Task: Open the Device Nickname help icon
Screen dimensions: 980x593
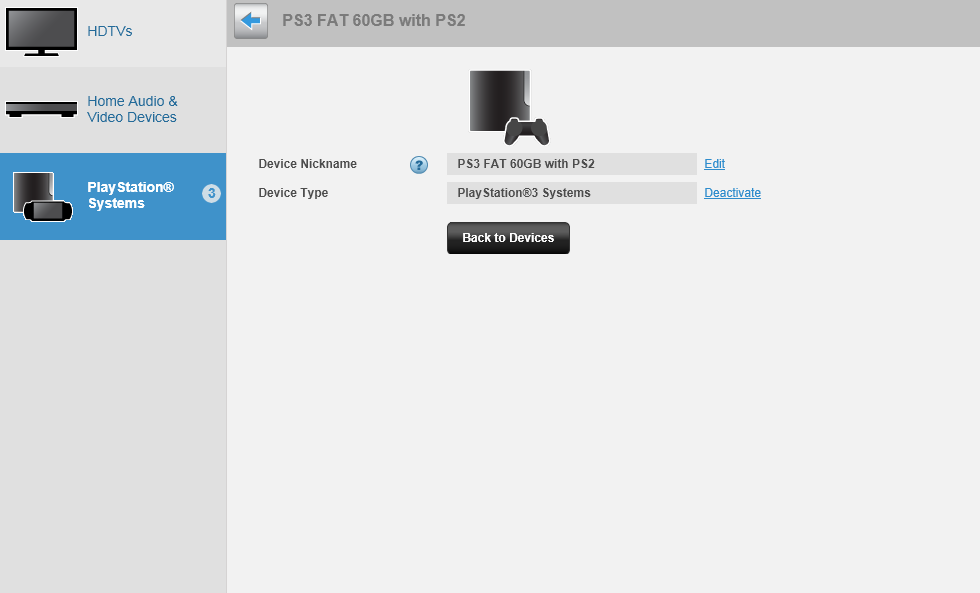Action: pos(419,165)
